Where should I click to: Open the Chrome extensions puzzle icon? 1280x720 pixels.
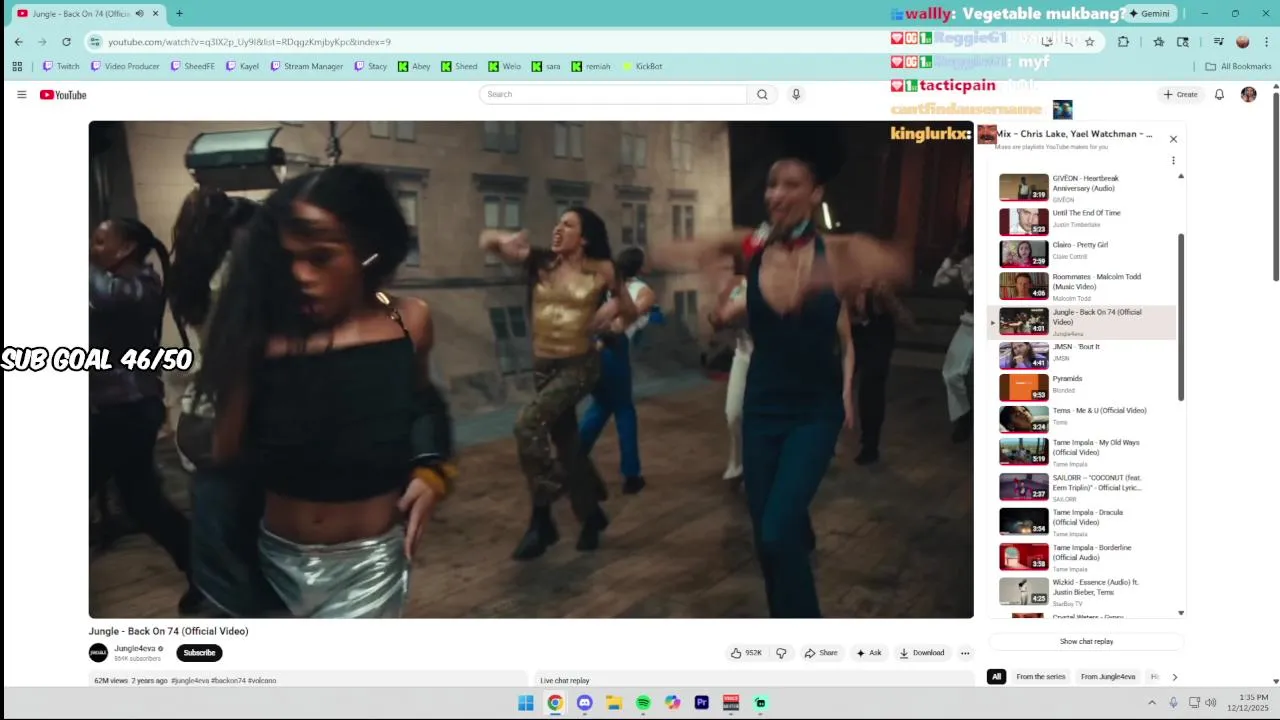pos(1123,42)
